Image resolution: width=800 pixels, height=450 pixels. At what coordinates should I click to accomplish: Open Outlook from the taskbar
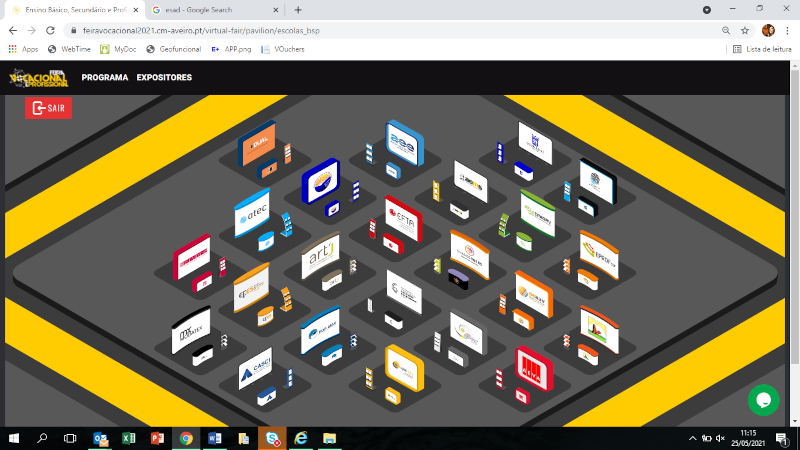101,438
